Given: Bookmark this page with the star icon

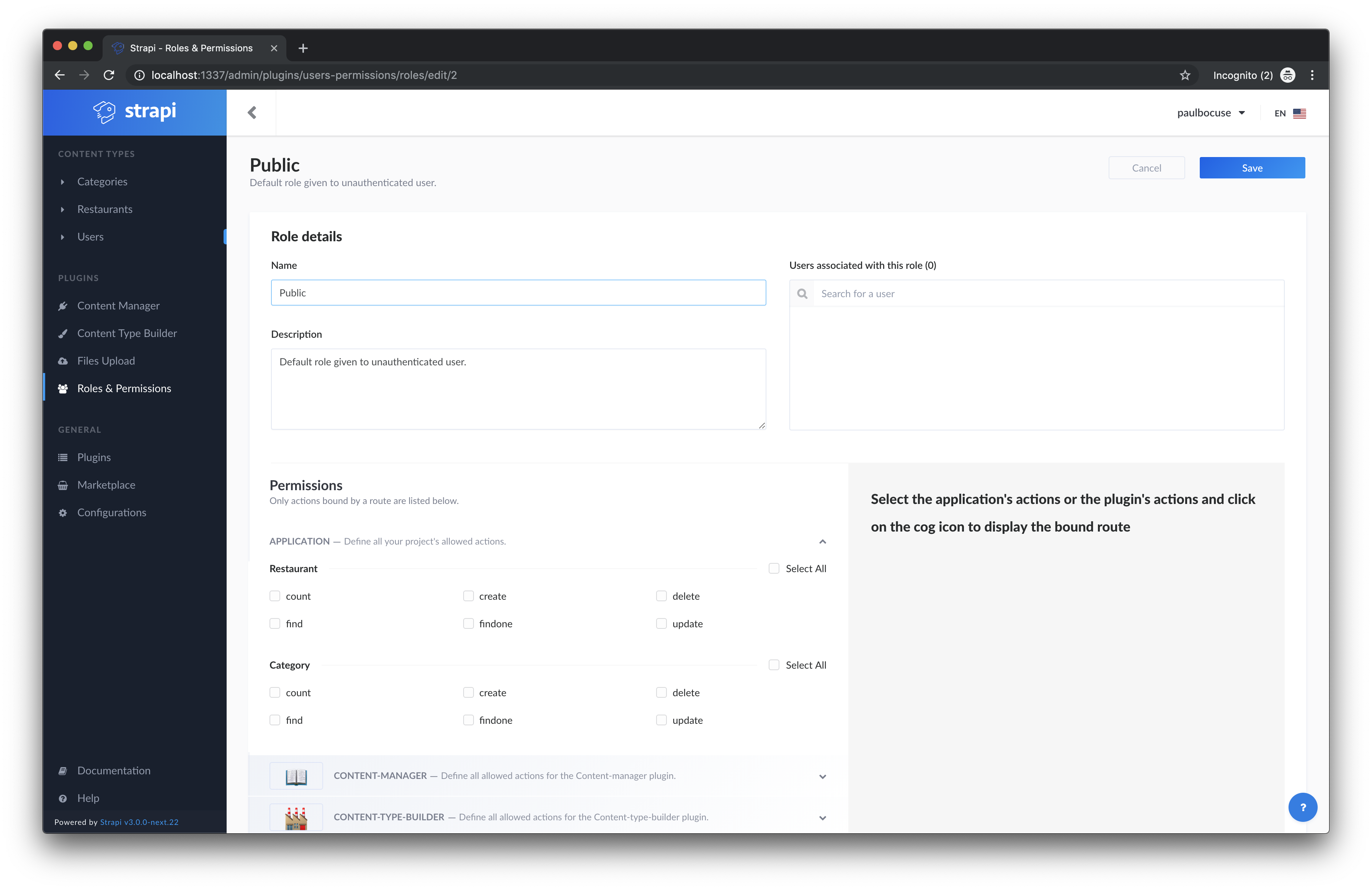Looking at the screenshot, I should coord(1185,75).
